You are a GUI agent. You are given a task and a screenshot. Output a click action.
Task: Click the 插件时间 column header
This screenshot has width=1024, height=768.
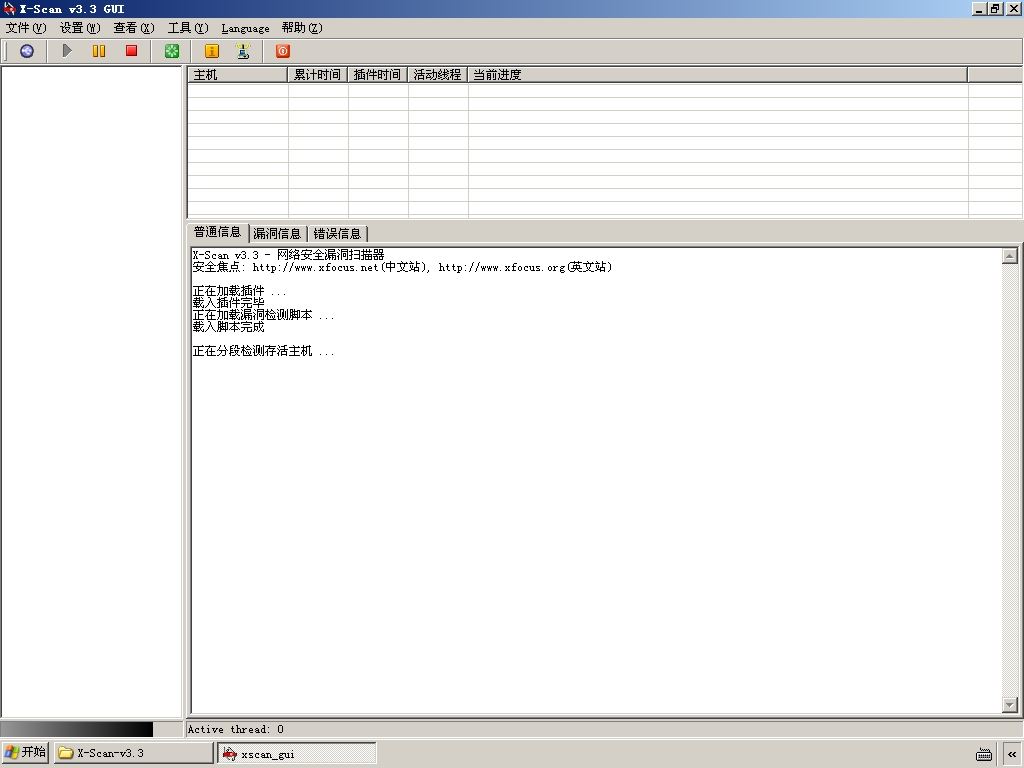[377, 75]
